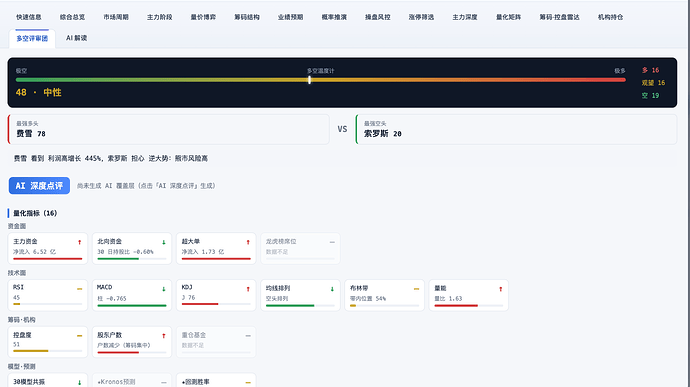Click the 观望 16 count
690x387 pixels.
point(653,83)
